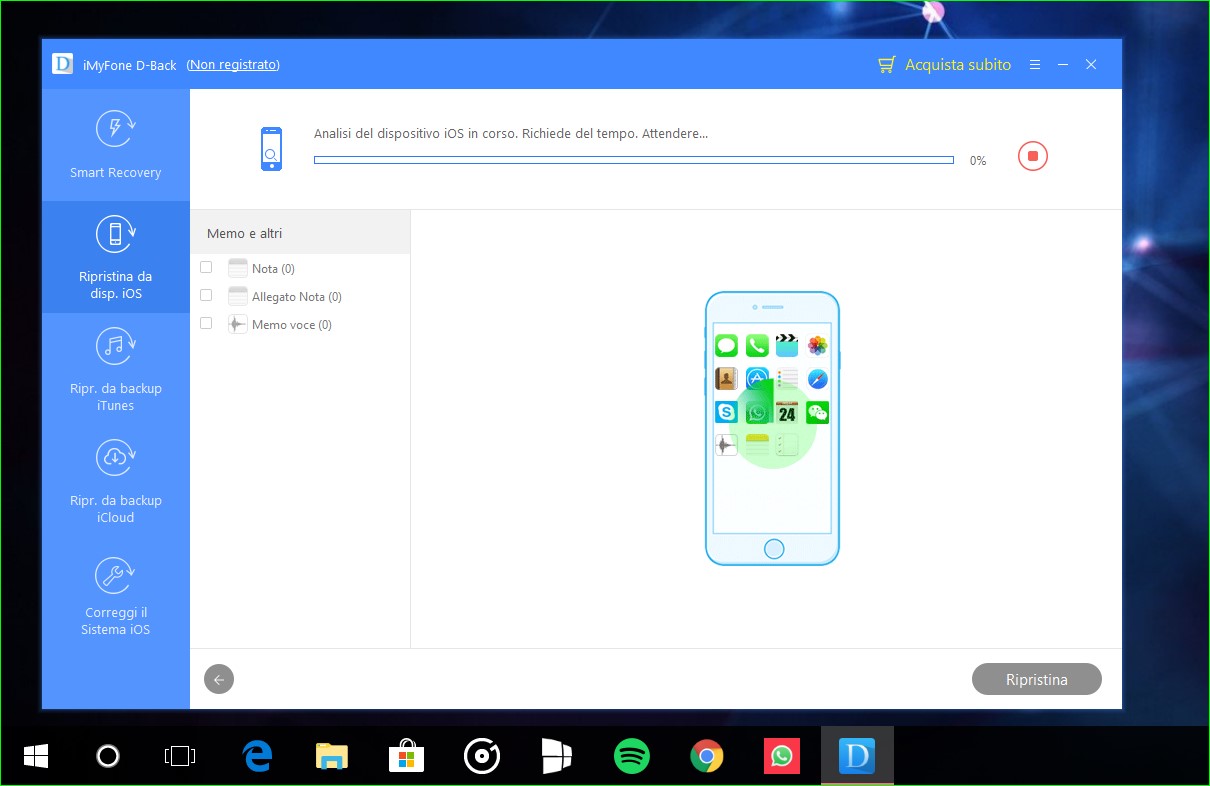Click the Memo e altri header
Image resolution: width=1210 pixels, height=786 pixels.
click(300, 233)
